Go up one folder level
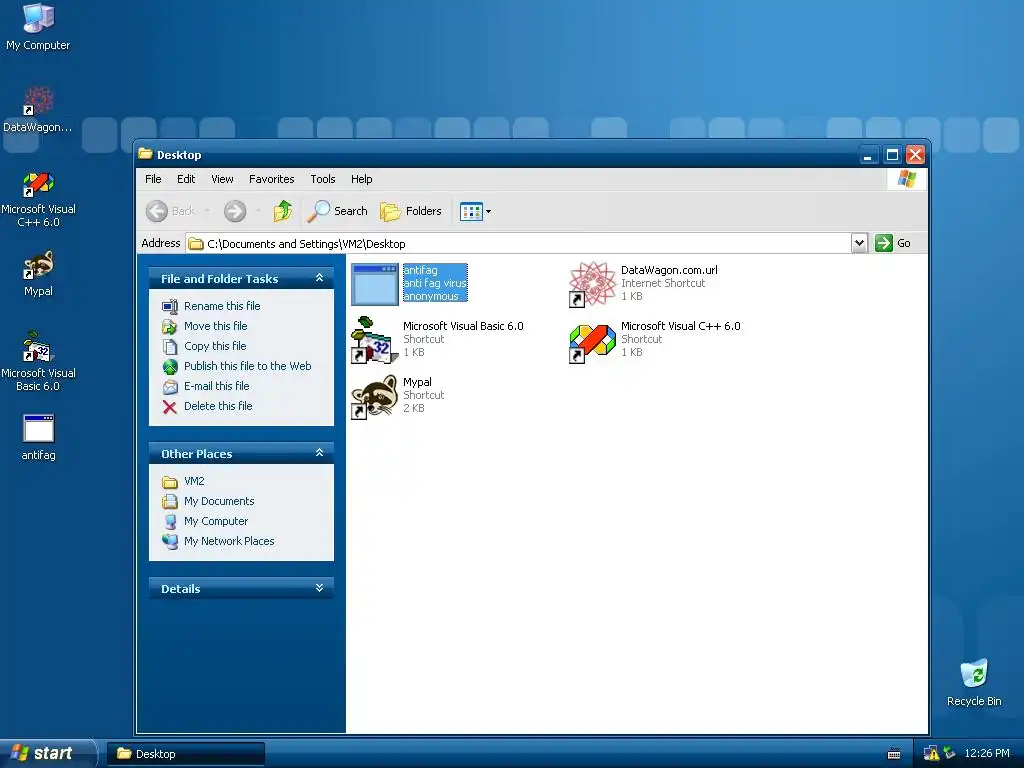The width and height of the screenshot is (1024, 768). 283,211
